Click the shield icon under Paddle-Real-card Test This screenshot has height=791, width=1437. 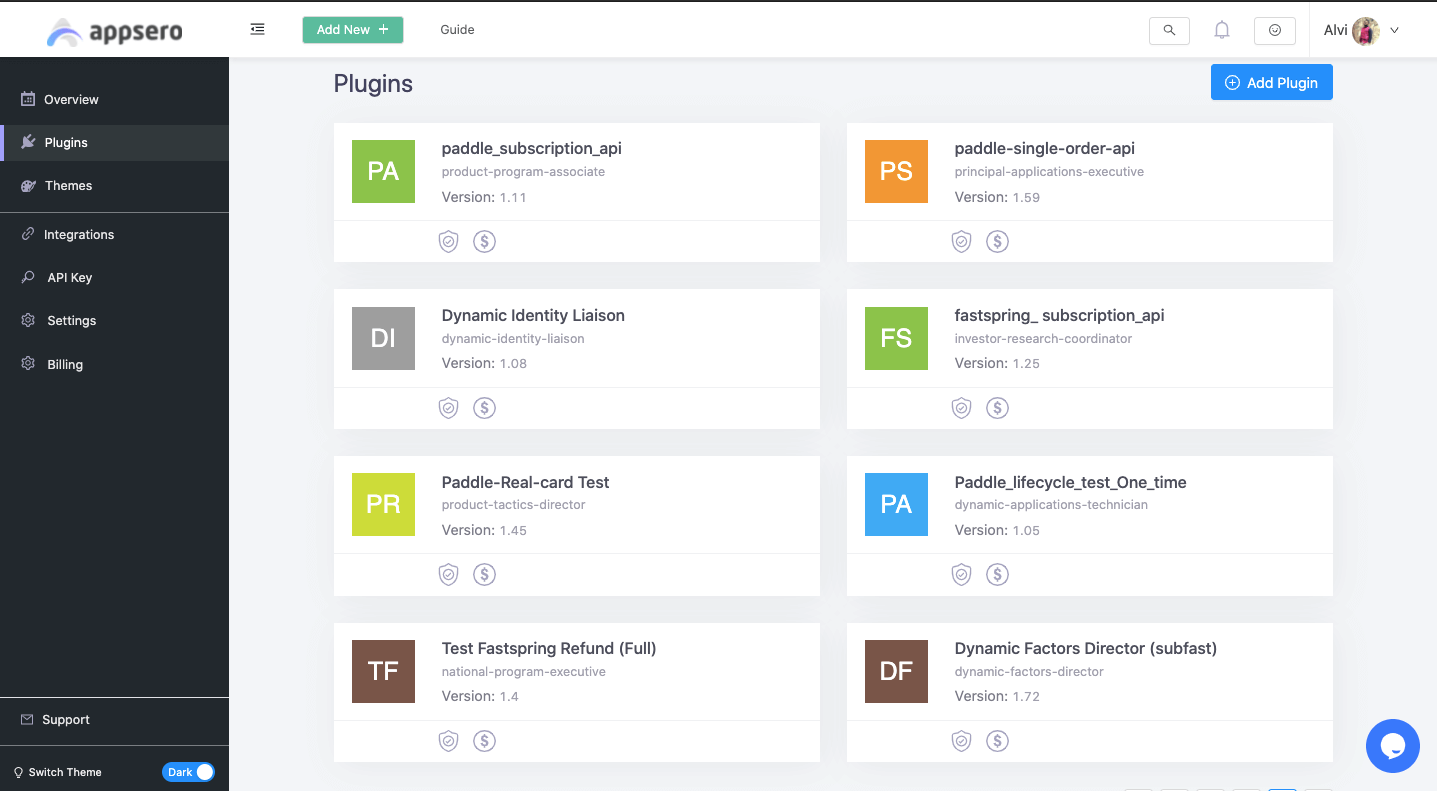(x=449, y=575)
